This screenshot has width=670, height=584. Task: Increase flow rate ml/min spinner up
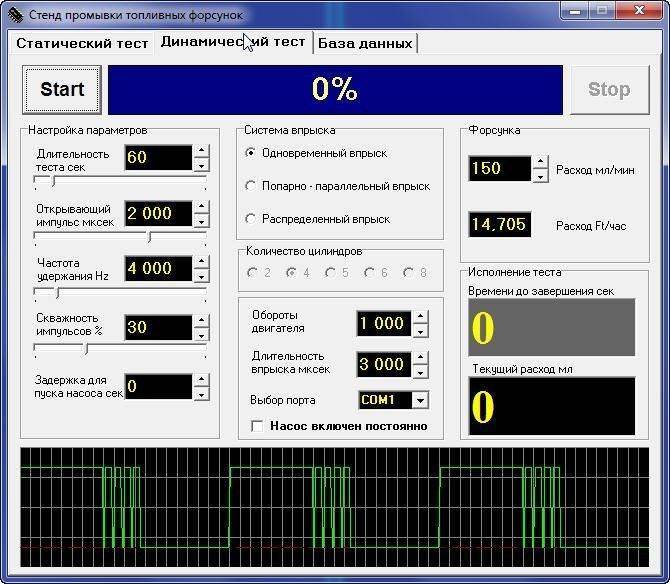(541, 162)
